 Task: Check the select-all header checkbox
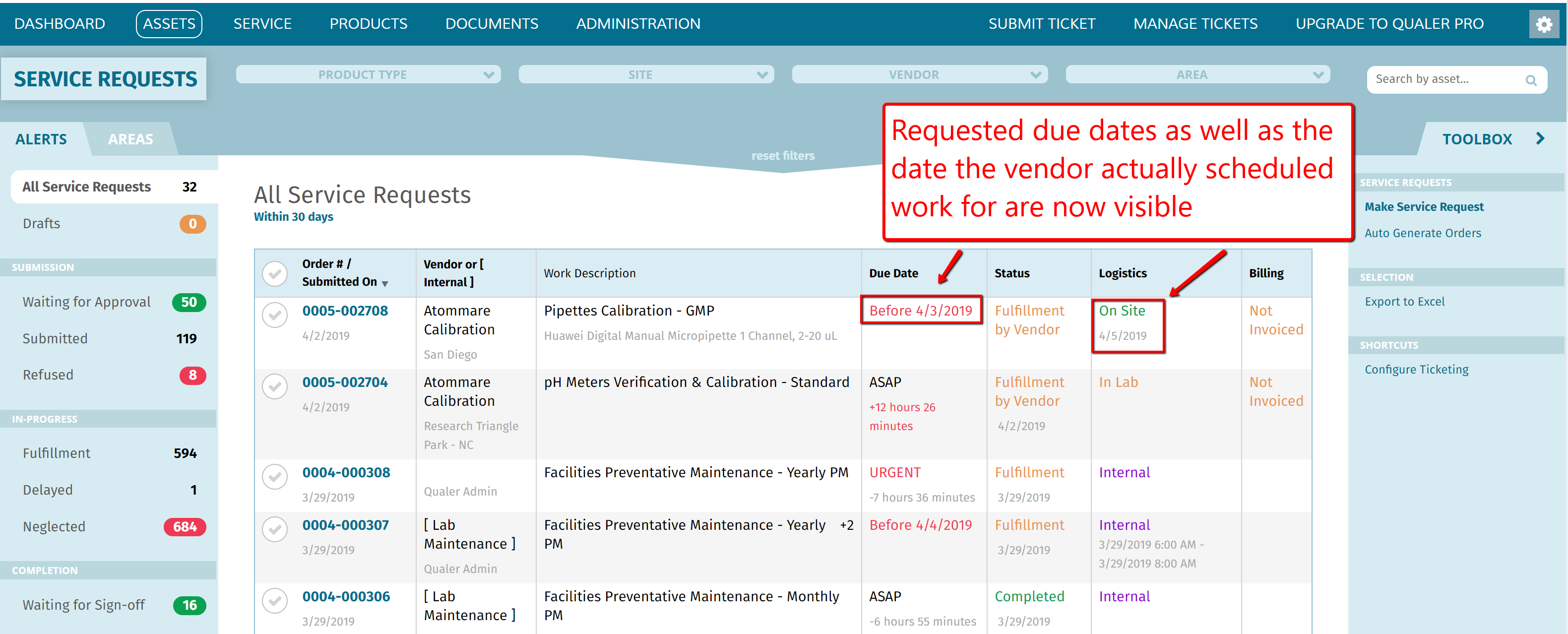point(274,273)
